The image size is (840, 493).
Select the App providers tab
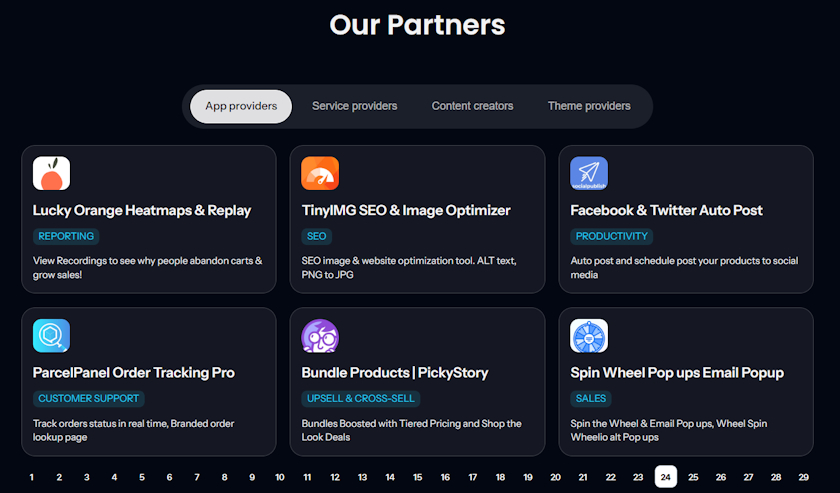tap(241, 106)
